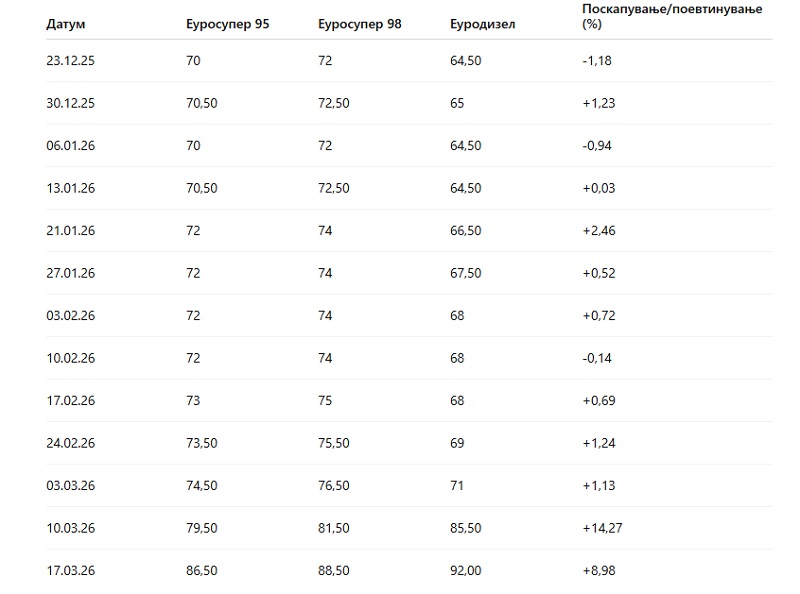Viewport: 800px width, 594px height.
Task: Click the date 30.12.25
Action: point(70,103)
